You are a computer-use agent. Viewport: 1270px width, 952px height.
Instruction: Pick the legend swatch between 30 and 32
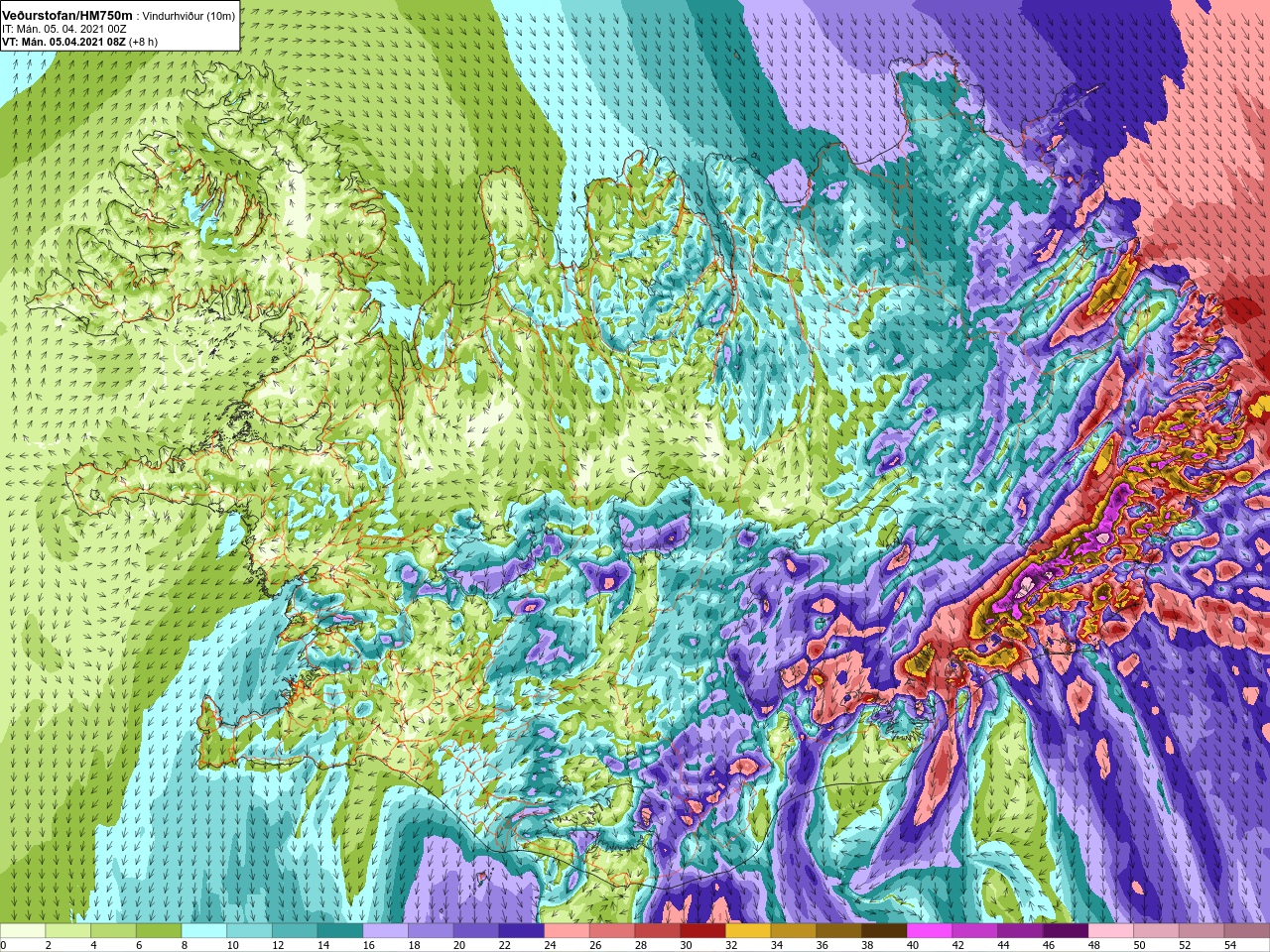tap(703, 931)
